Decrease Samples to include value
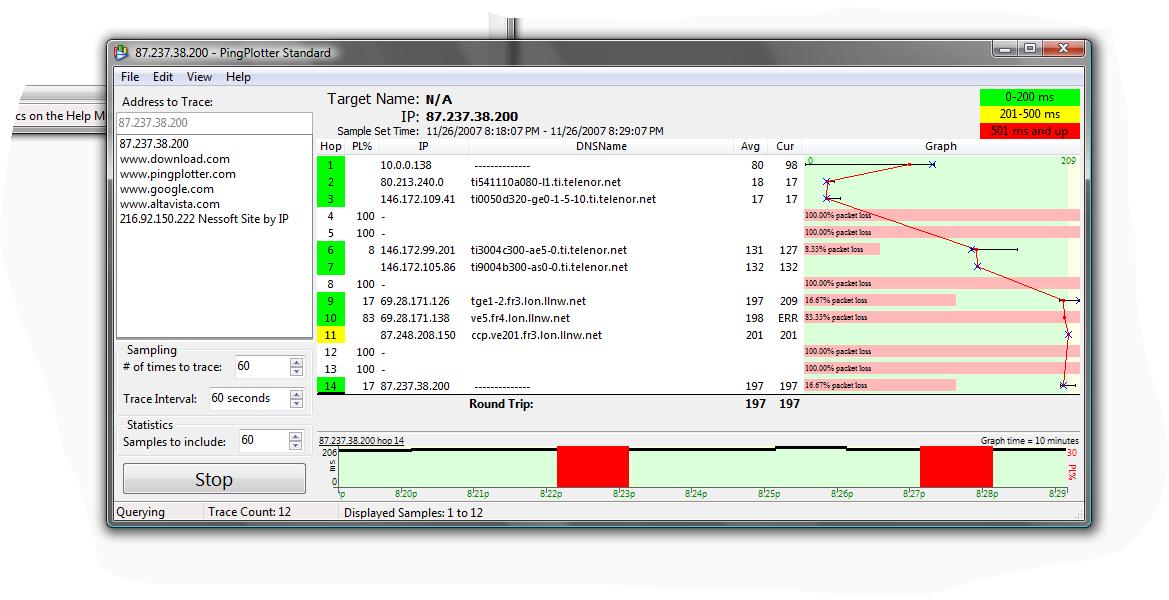1169x600 pixels. tap(296, 446)
